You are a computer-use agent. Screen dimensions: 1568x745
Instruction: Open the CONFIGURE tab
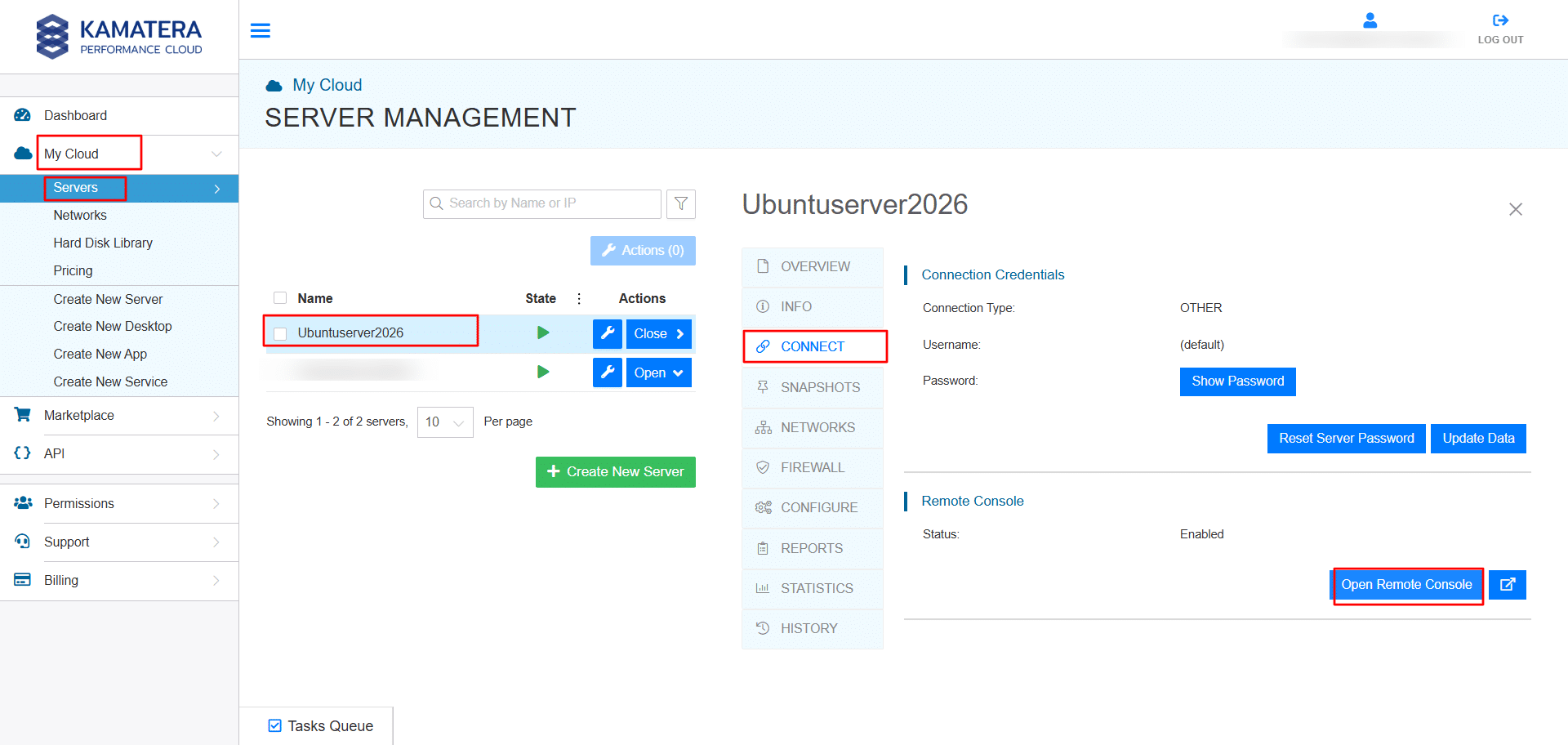pos(813,507)
